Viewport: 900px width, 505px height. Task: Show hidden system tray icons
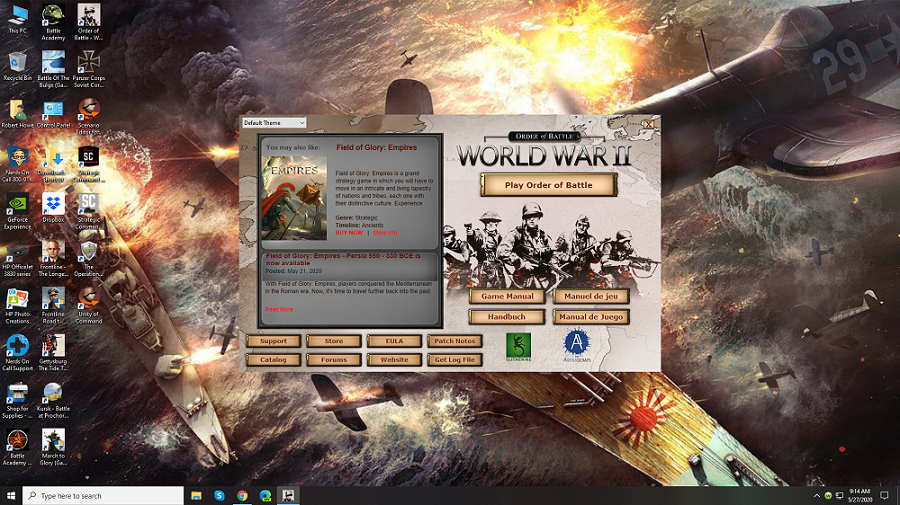pos(817,495)
